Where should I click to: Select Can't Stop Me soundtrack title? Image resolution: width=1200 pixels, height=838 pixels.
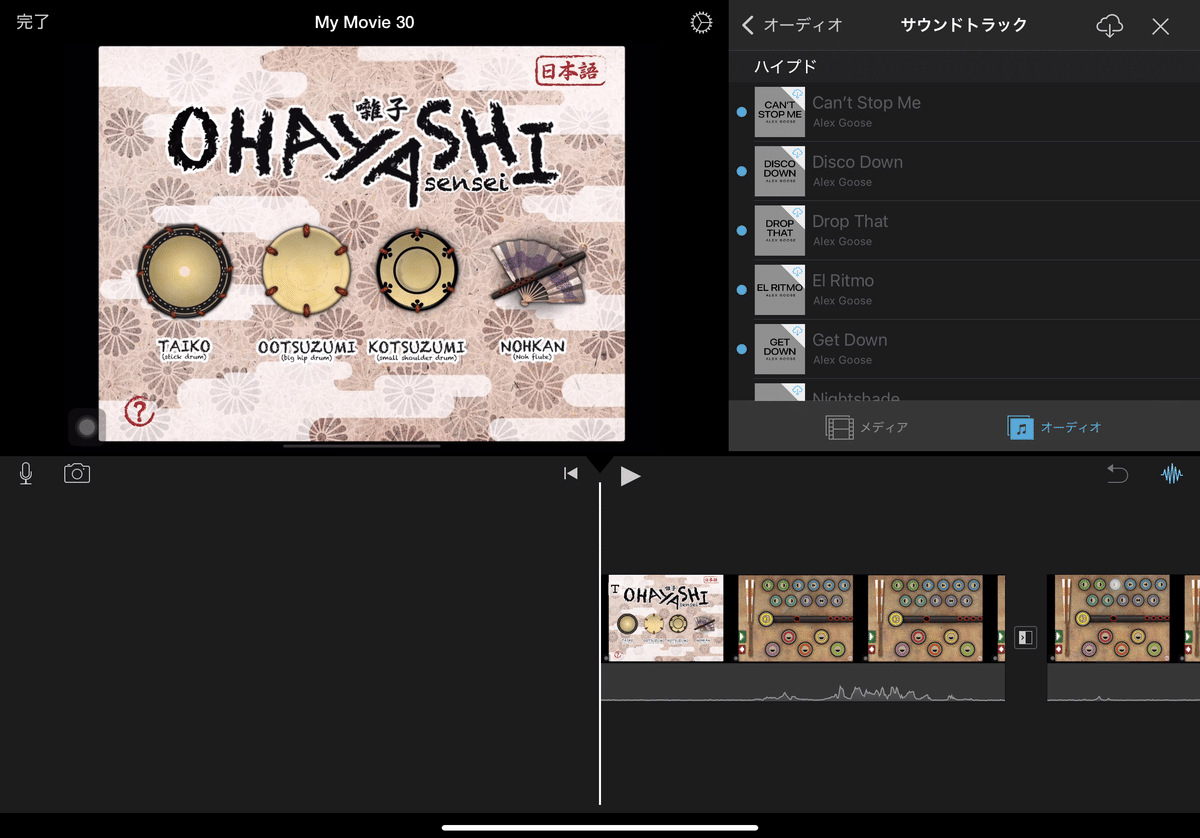(866, 103)
